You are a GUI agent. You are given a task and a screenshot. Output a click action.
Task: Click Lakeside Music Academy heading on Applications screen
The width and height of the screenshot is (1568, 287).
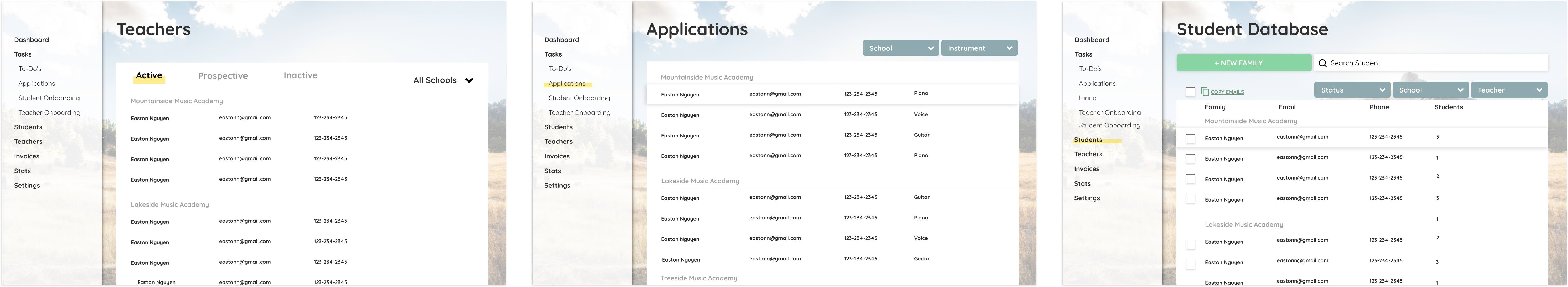700,181
